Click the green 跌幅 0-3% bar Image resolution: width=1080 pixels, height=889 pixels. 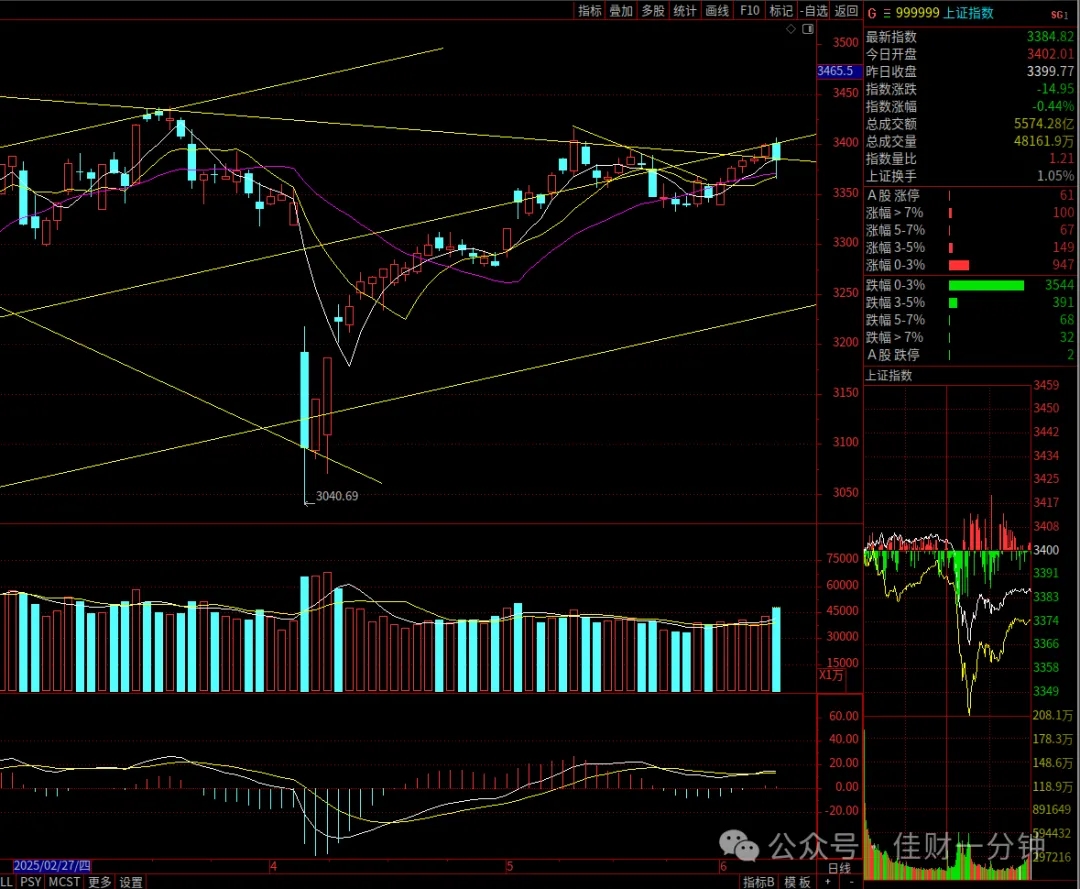tap(986, 285)
